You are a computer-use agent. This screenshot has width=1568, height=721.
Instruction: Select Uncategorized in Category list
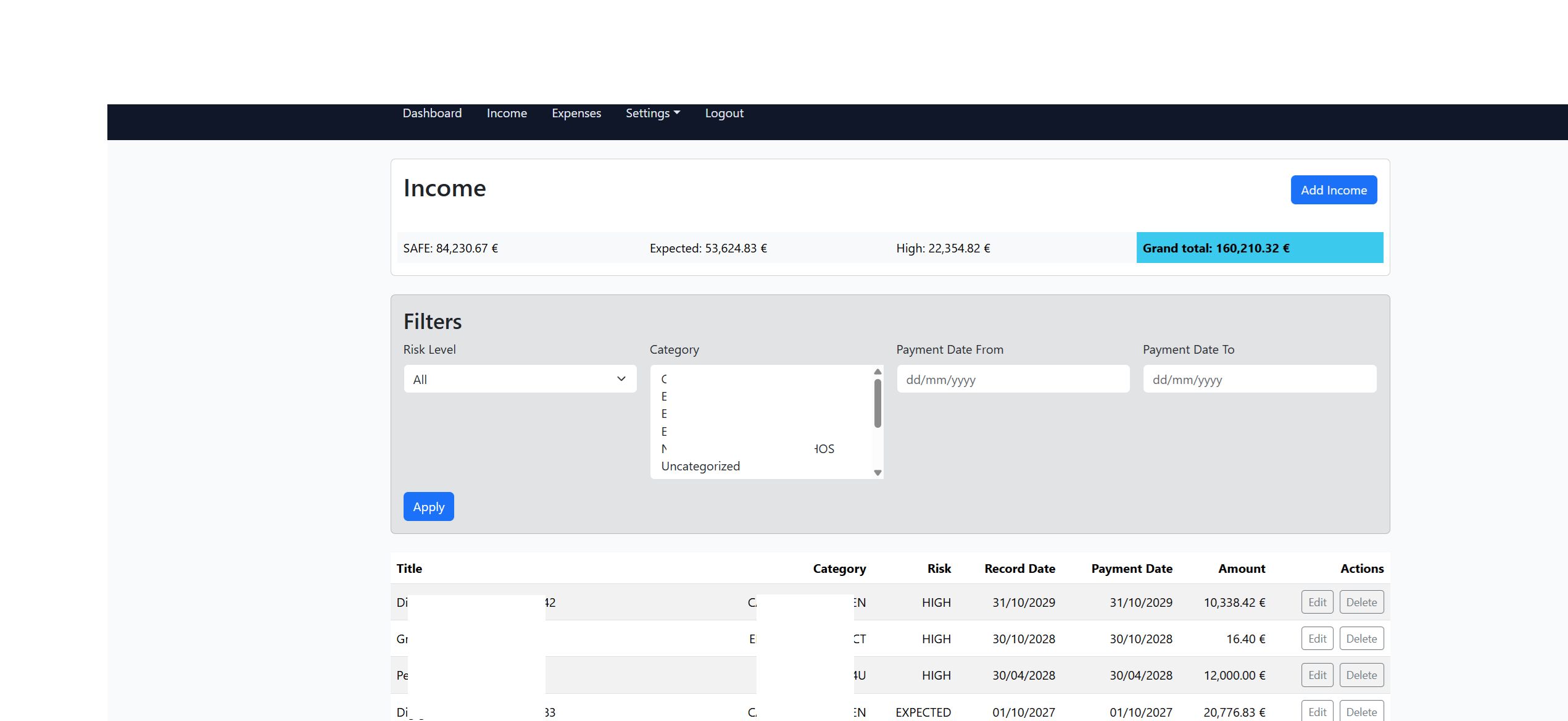[x=700, y=466]
